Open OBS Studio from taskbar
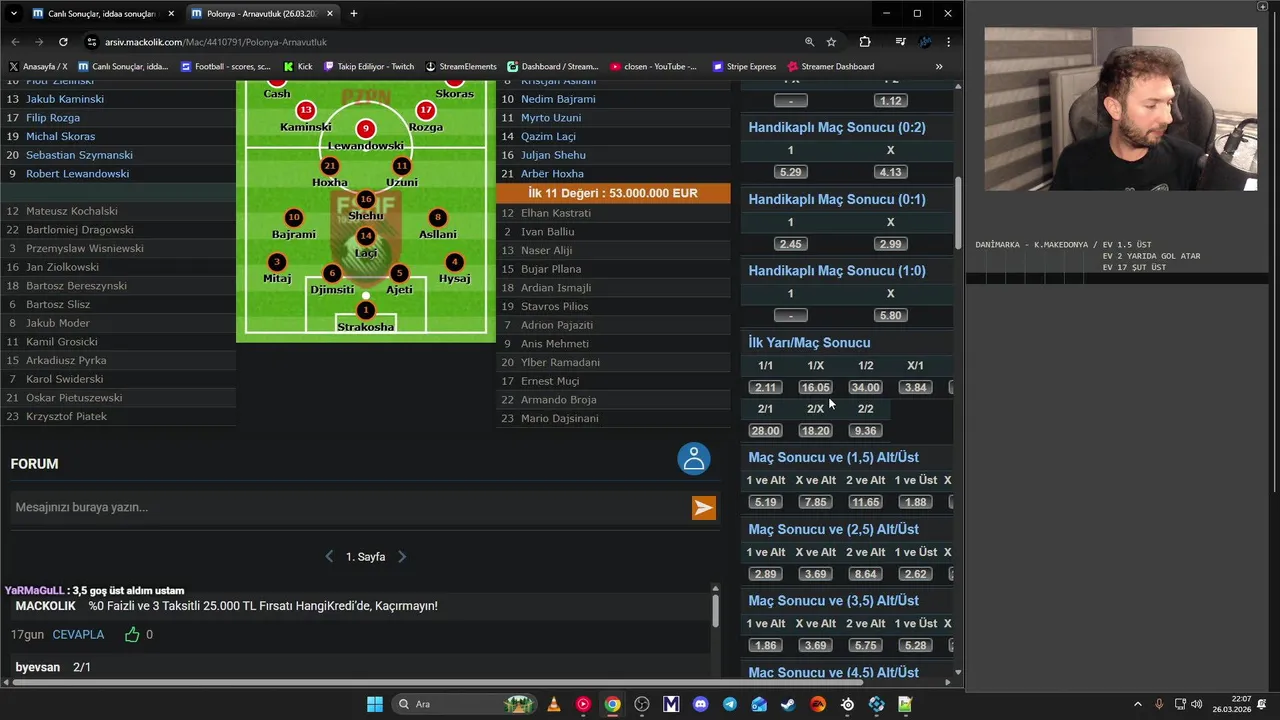This screenshot has width=1280, height=720. [x=642, y=704]
